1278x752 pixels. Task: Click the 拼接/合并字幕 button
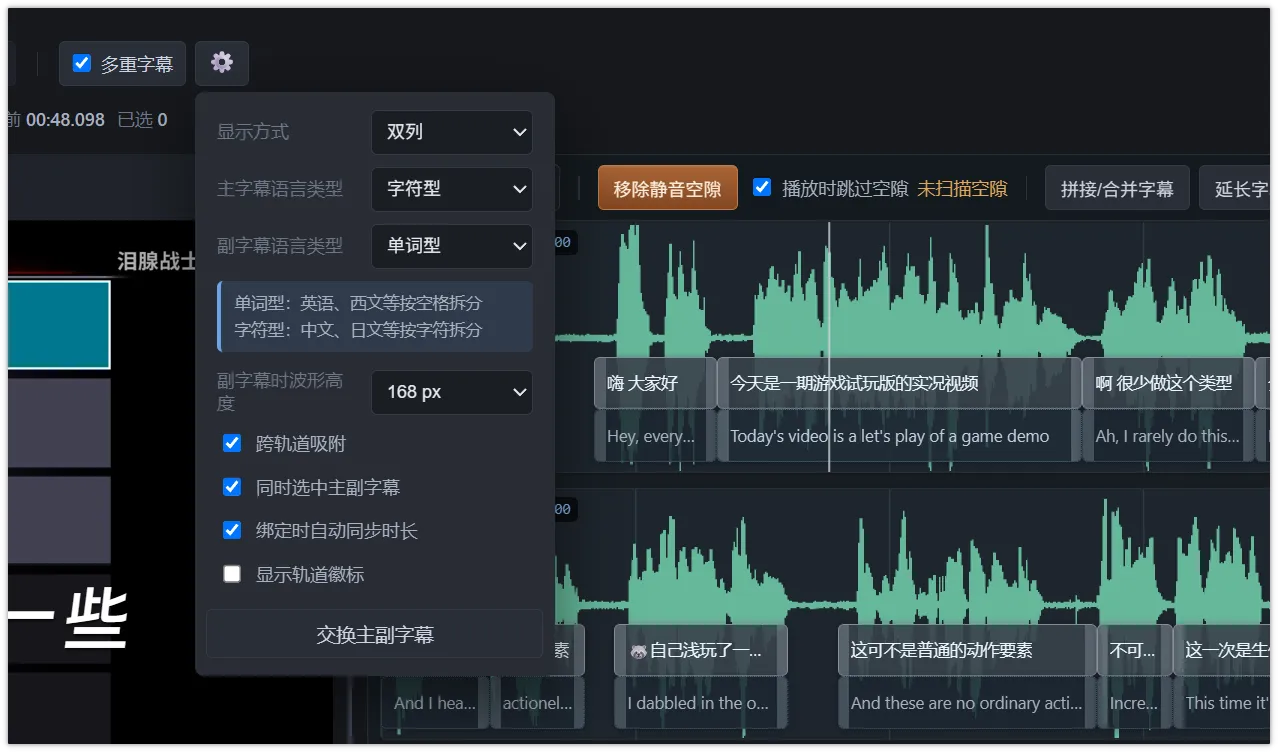(1117, 188)
